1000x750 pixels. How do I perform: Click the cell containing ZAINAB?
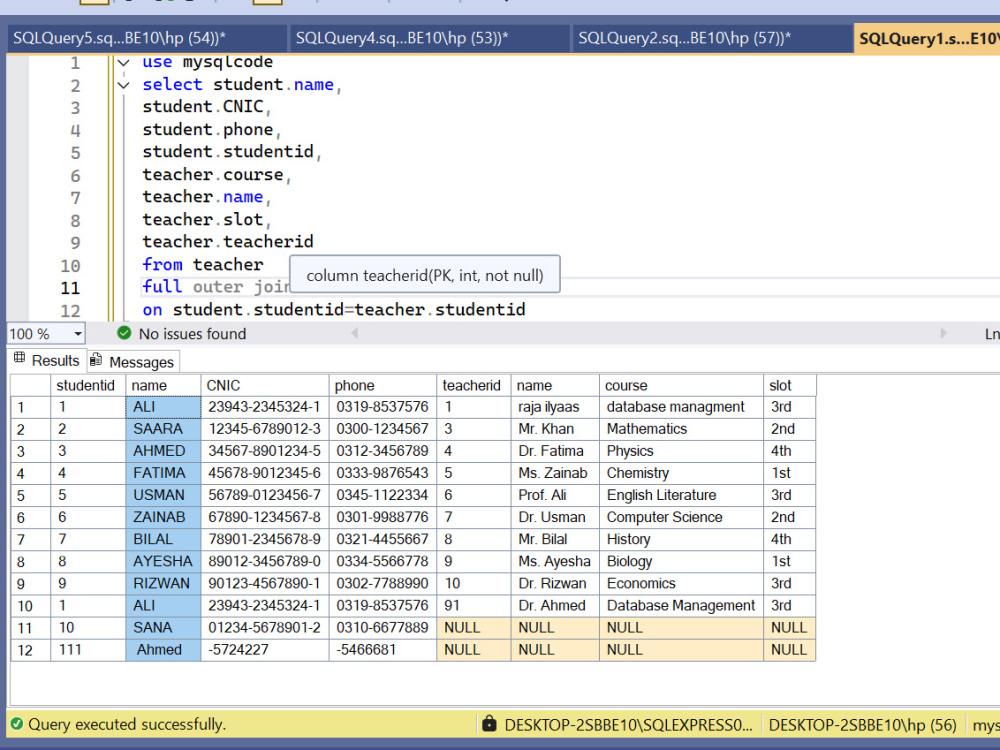(163, 517)
